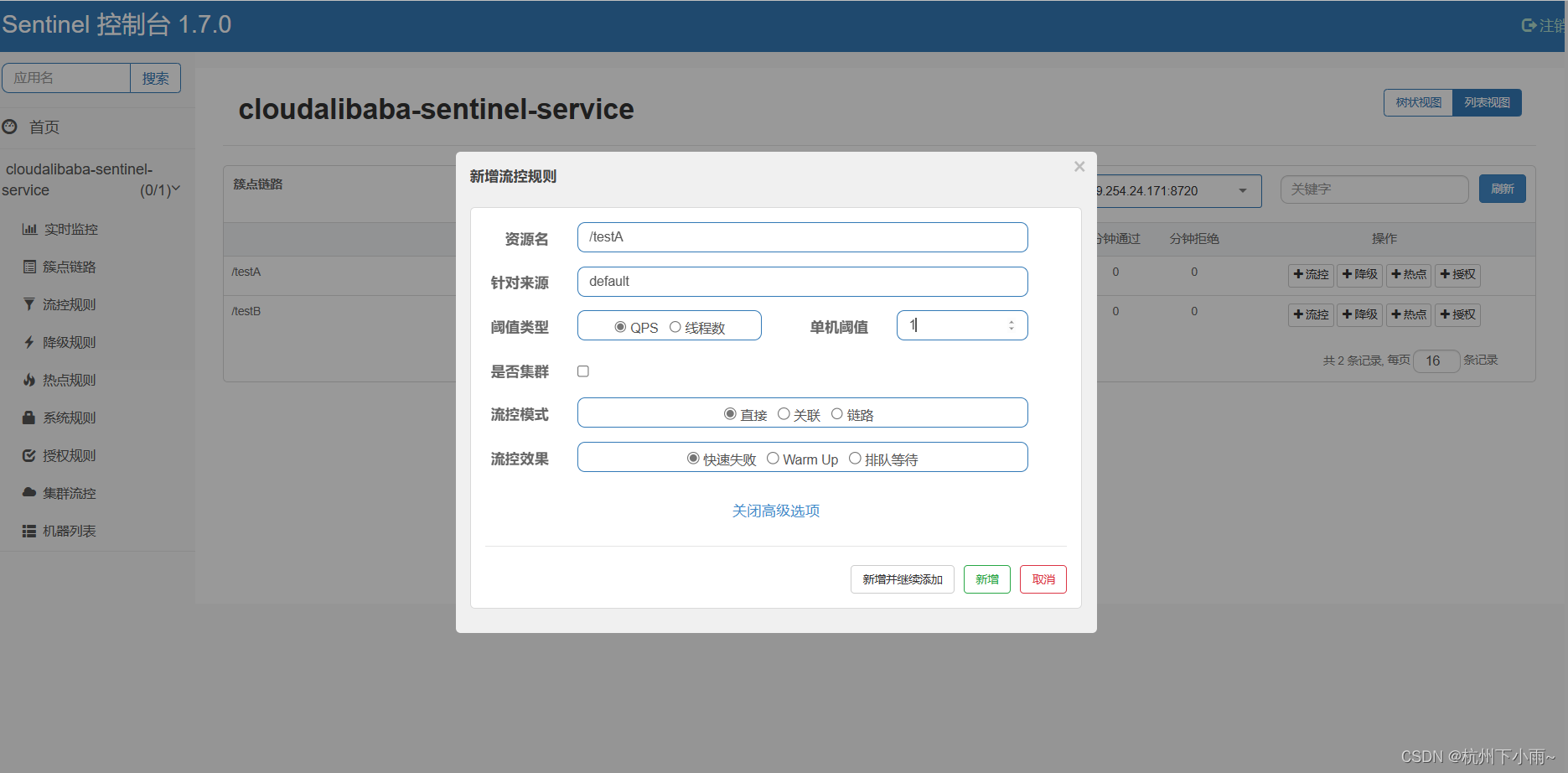Image resolution: width=1568 pixels, height=773 pixels.
Task: Click 关闭高级选项 link
Action: pyautogui.click(x=776, y=511)
